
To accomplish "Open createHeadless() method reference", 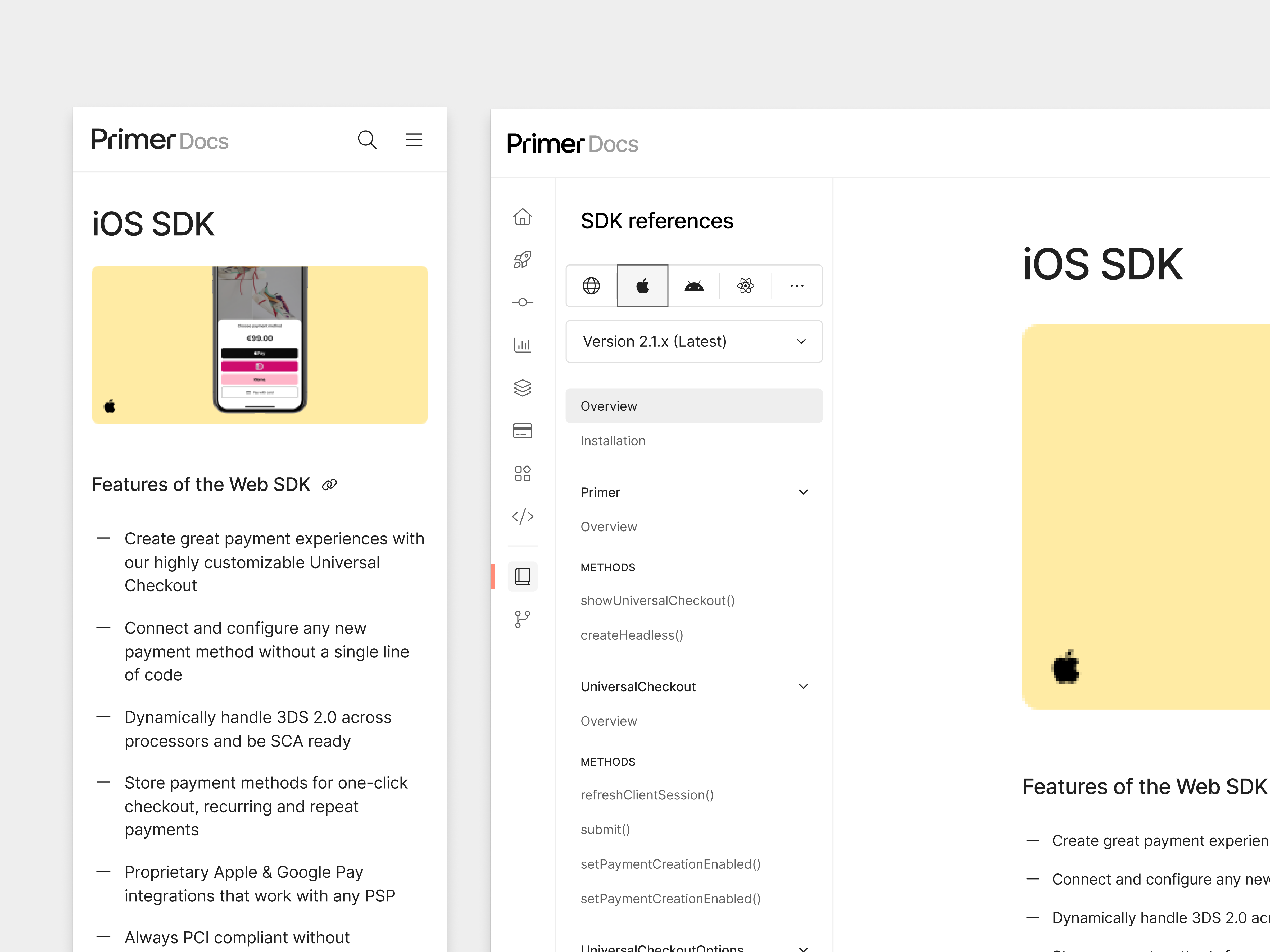I will [632, 635].
